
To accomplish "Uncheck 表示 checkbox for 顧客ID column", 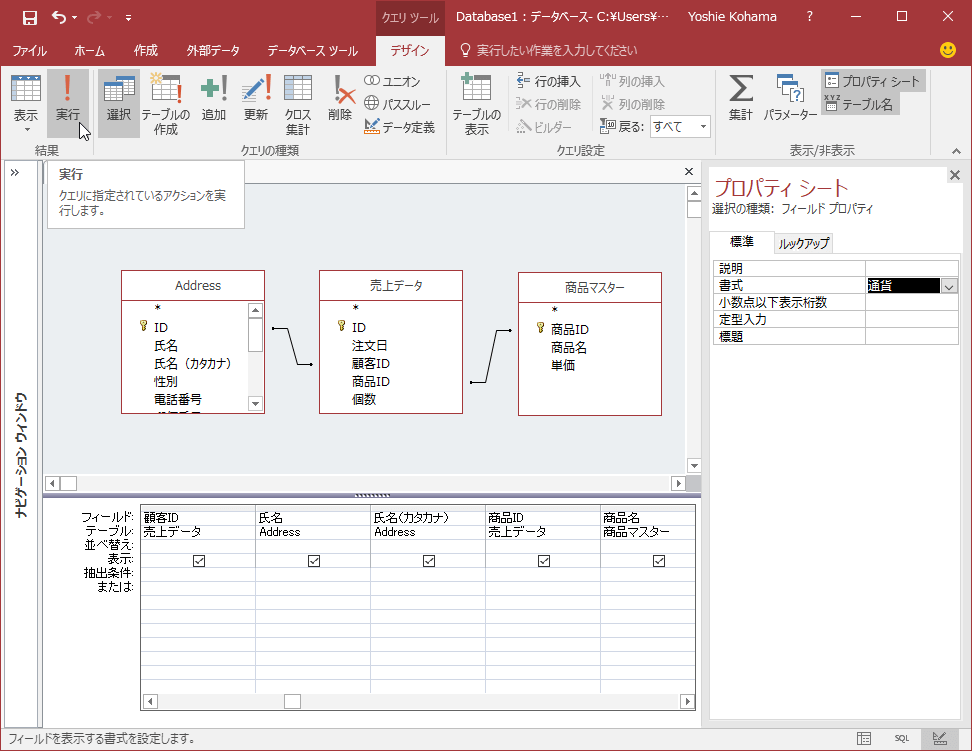I will click(199, 561).
